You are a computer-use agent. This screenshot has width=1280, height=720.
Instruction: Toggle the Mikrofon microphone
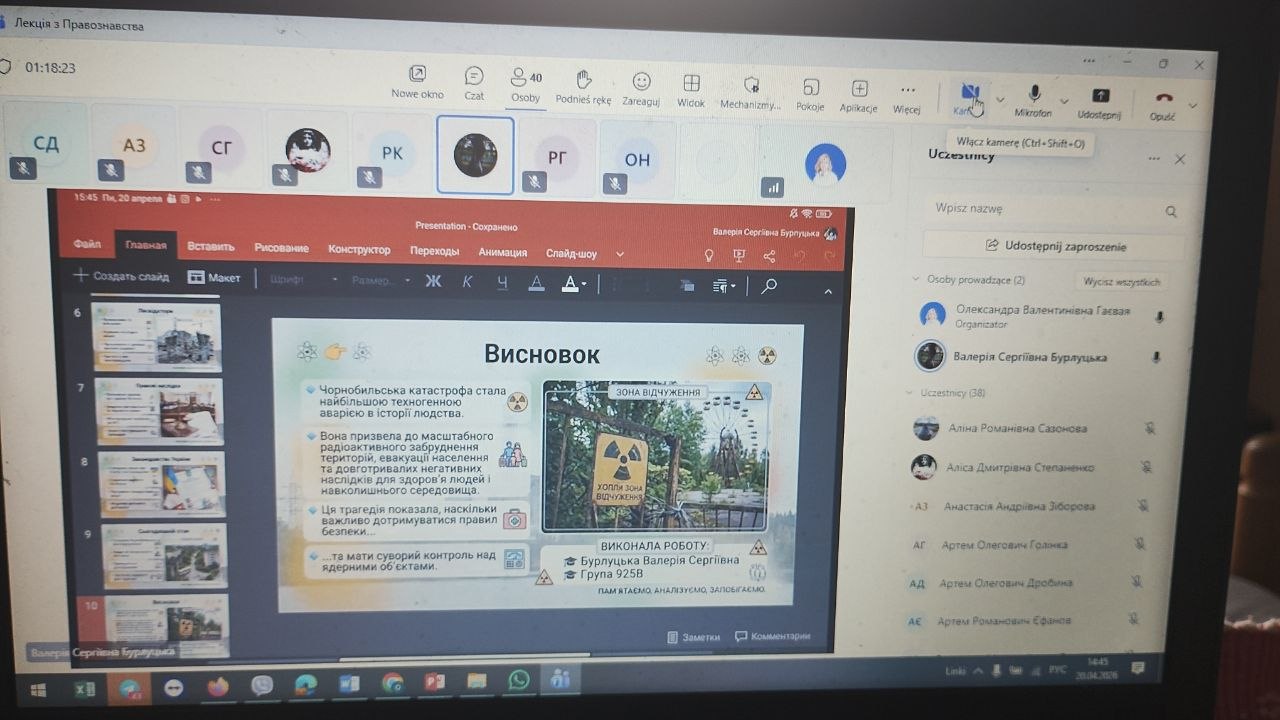click(1034, 100)
